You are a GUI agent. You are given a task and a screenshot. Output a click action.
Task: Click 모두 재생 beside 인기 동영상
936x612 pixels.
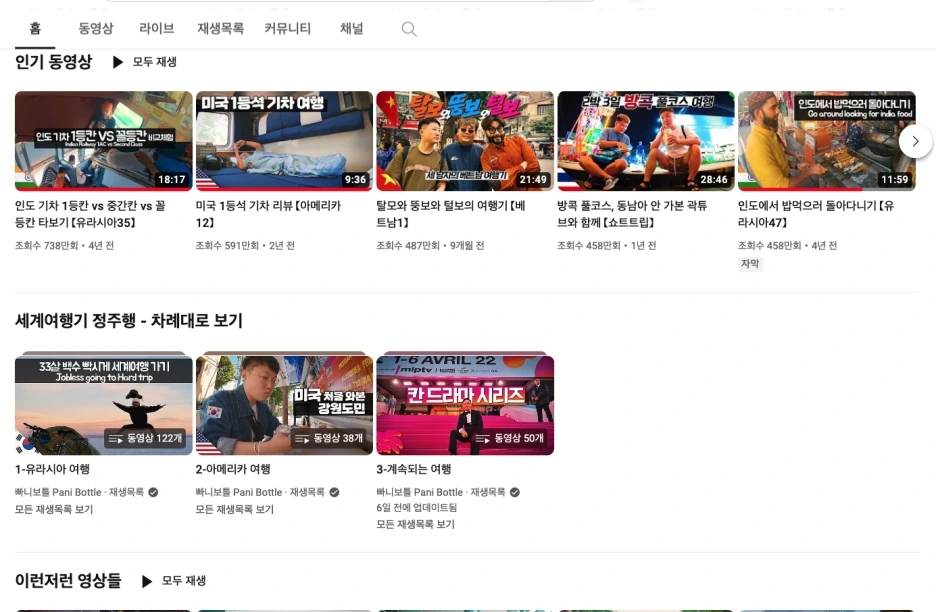(x=155, y=62)
